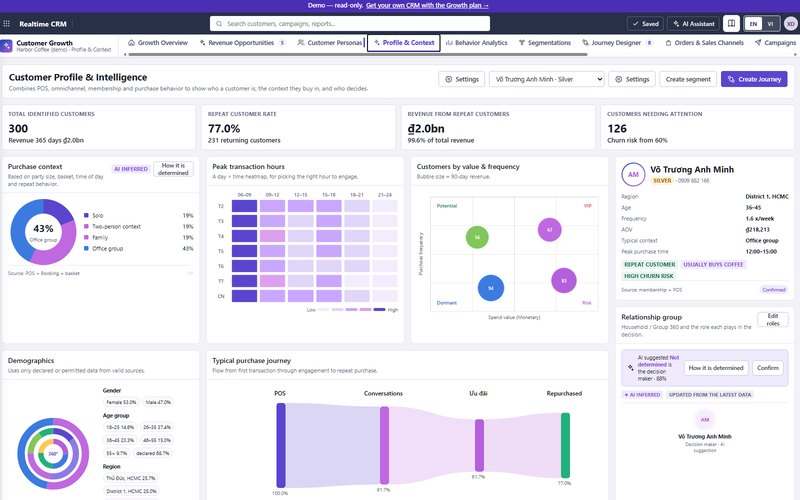Click the 26–35 37.4% age chip
The width and height of the screenshot is (800, 500).
point(157,427)
